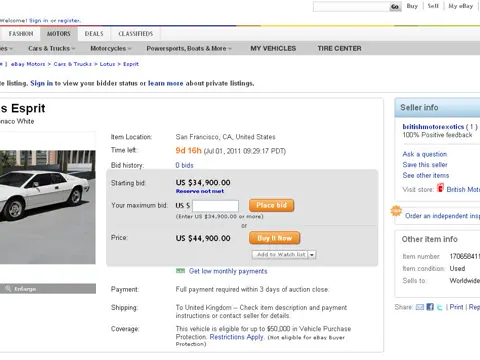Switch to the DEALS tab
Viewport: 480px width, 360px height.
[x=94, y=34]
